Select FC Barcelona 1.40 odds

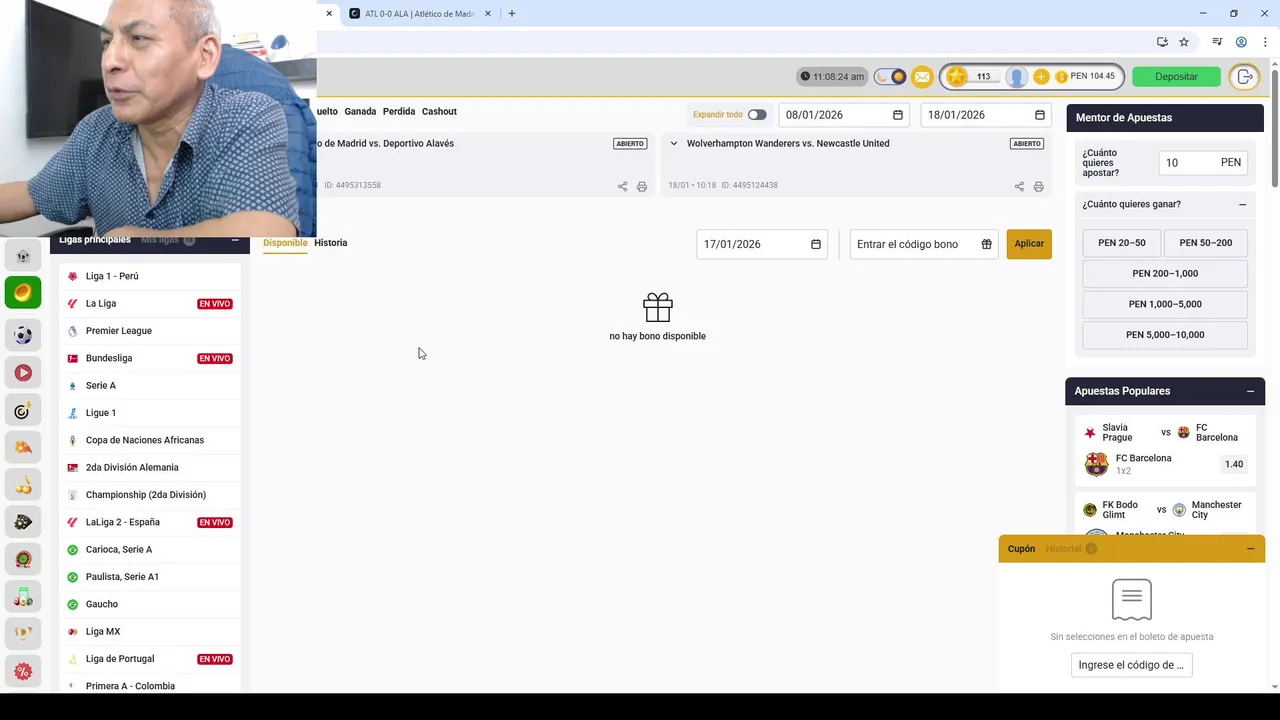tap(1233, 464)
